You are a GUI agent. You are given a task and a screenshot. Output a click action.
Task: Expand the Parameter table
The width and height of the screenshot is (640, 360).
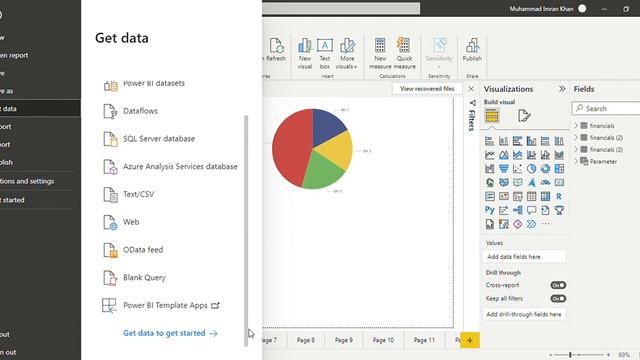[x=576, y=161]
